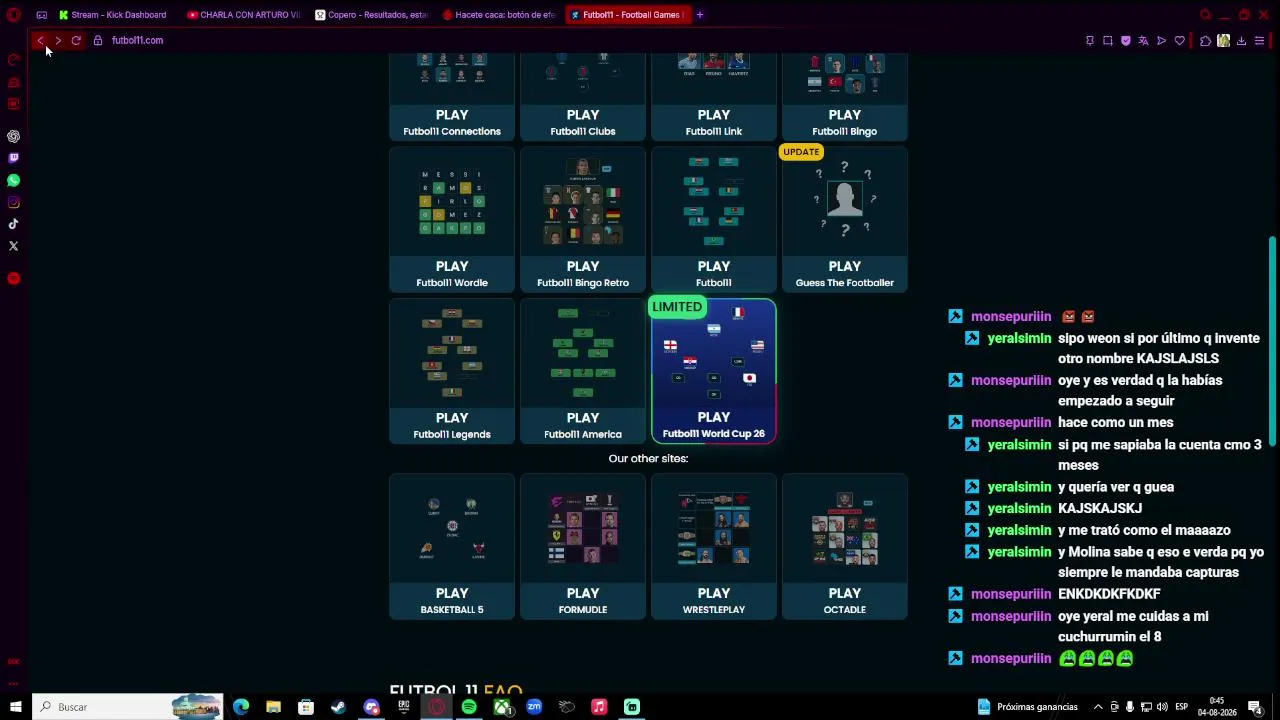Click the Windows taskbar search box
This screenshot has width=1280, height=720.
[127, 707]
